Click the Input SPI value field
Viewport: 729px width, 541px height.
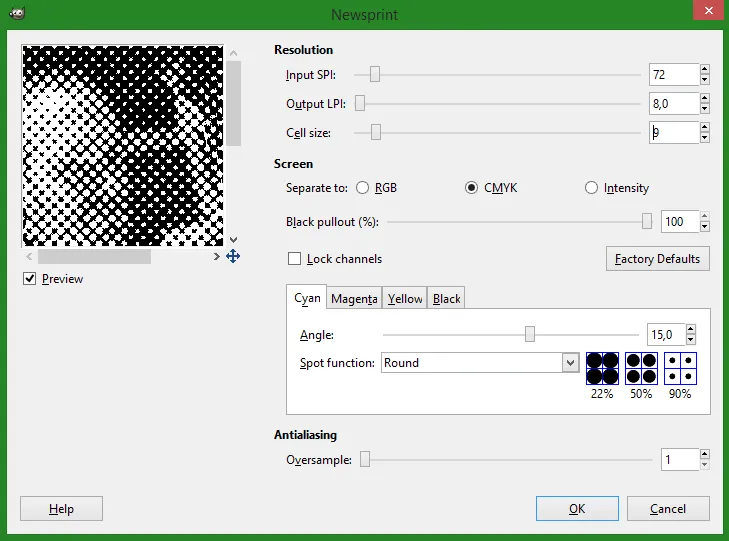674,74
